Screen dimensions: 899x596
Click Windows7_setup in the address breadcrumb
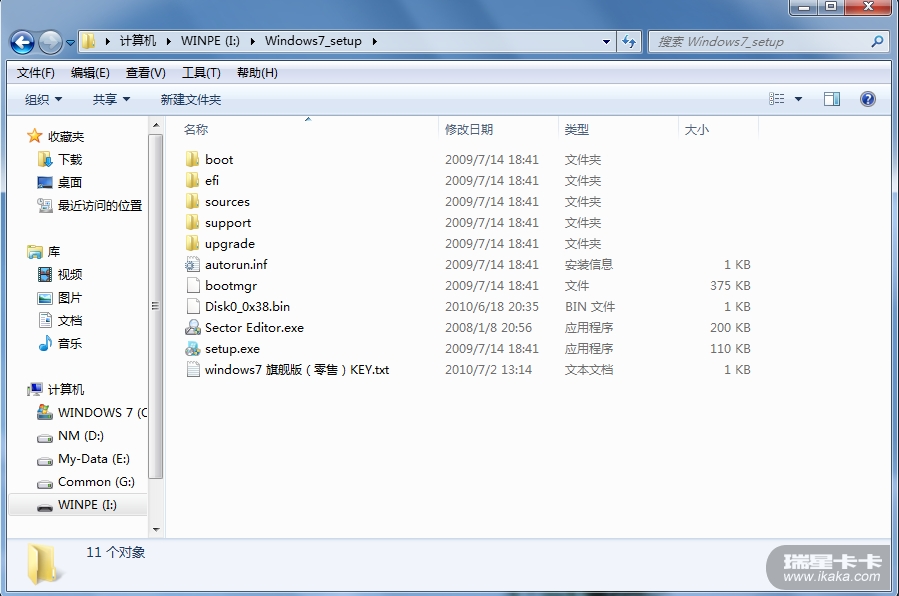tap(313, 41)
